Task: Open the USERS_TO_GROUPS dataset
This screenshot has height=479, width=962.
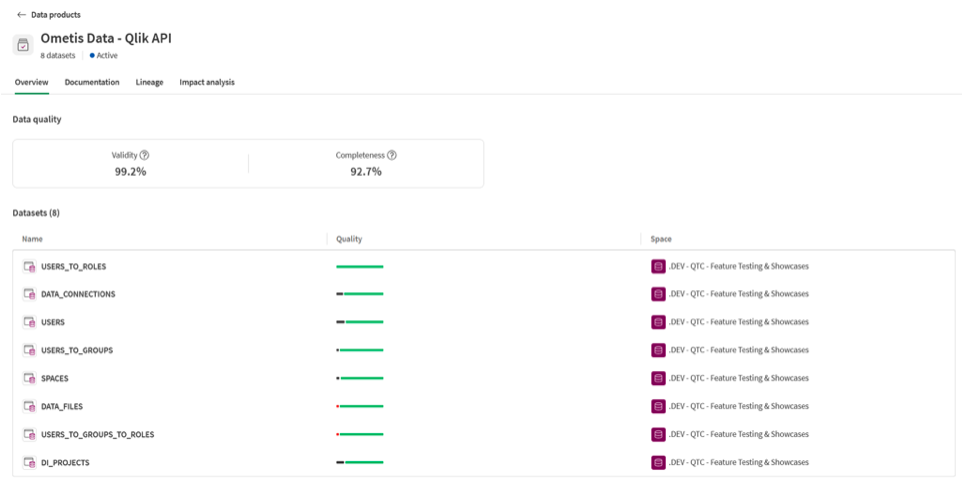Action: (x=76, y=351)
